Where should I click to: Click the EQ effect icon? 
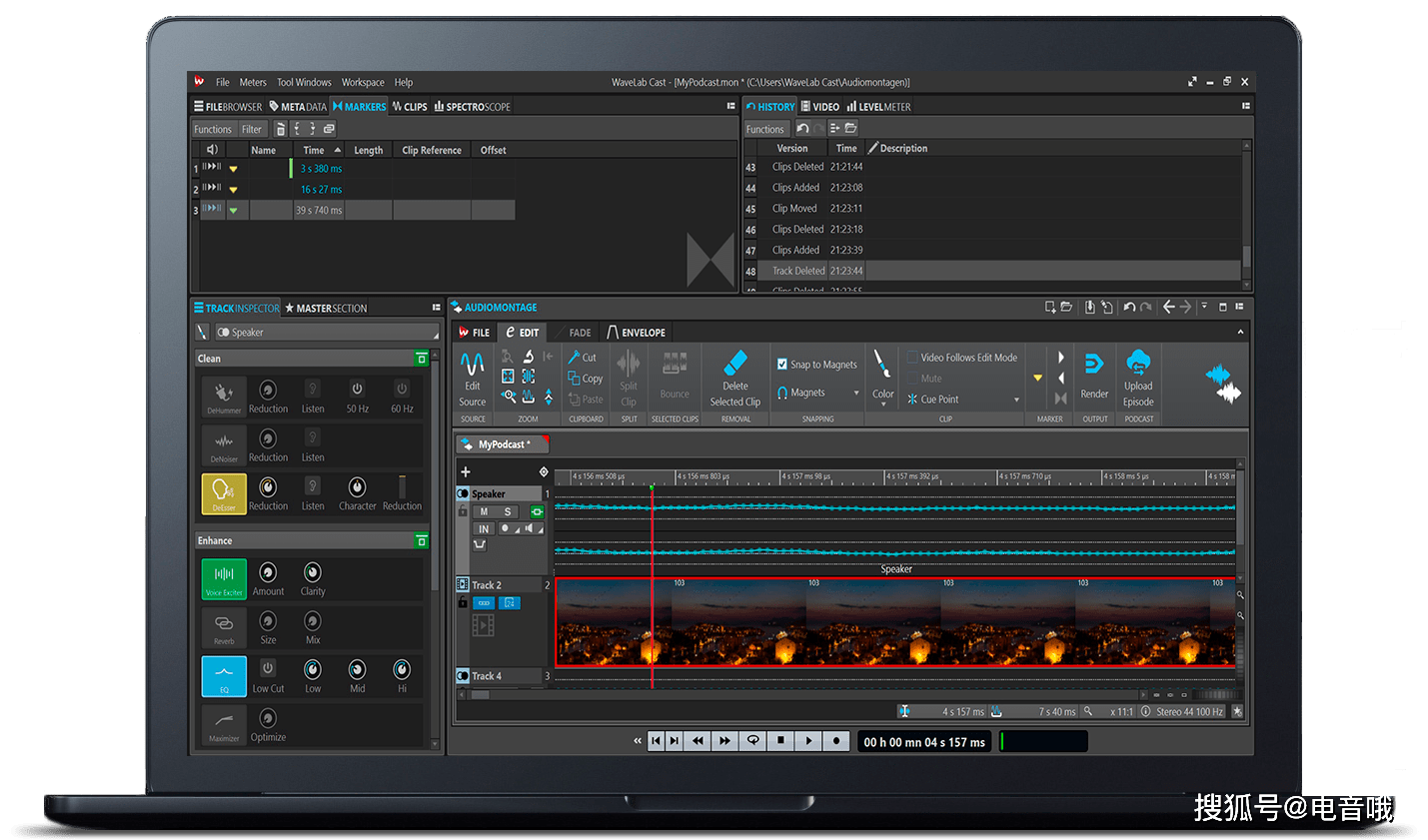tap(224, 675)
